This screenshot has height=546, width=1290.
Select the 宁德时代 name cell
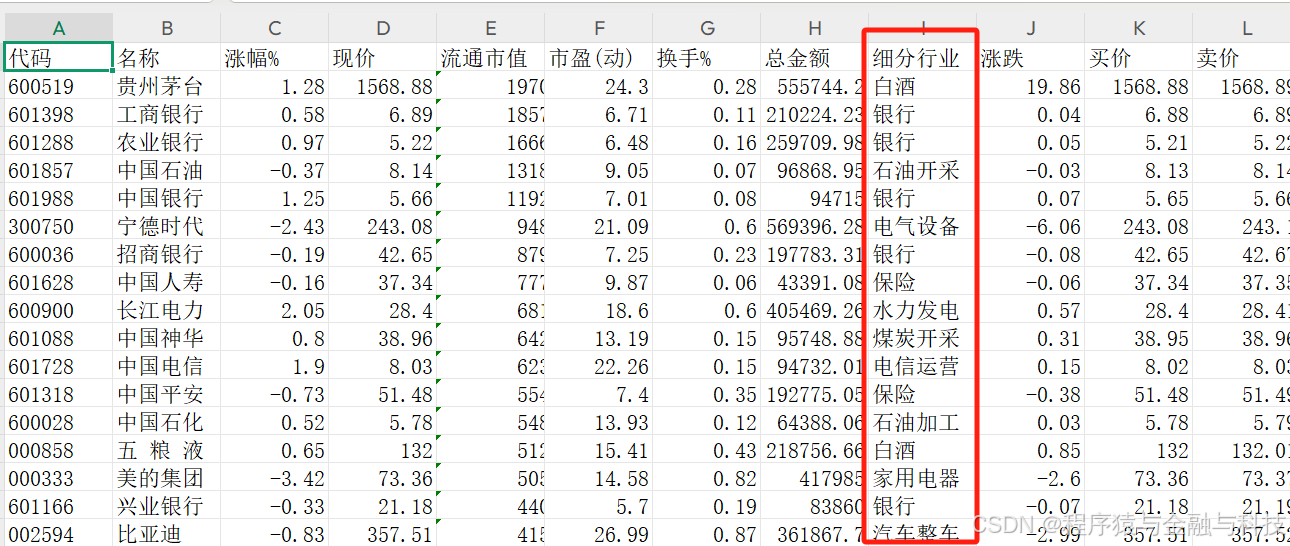167,226
